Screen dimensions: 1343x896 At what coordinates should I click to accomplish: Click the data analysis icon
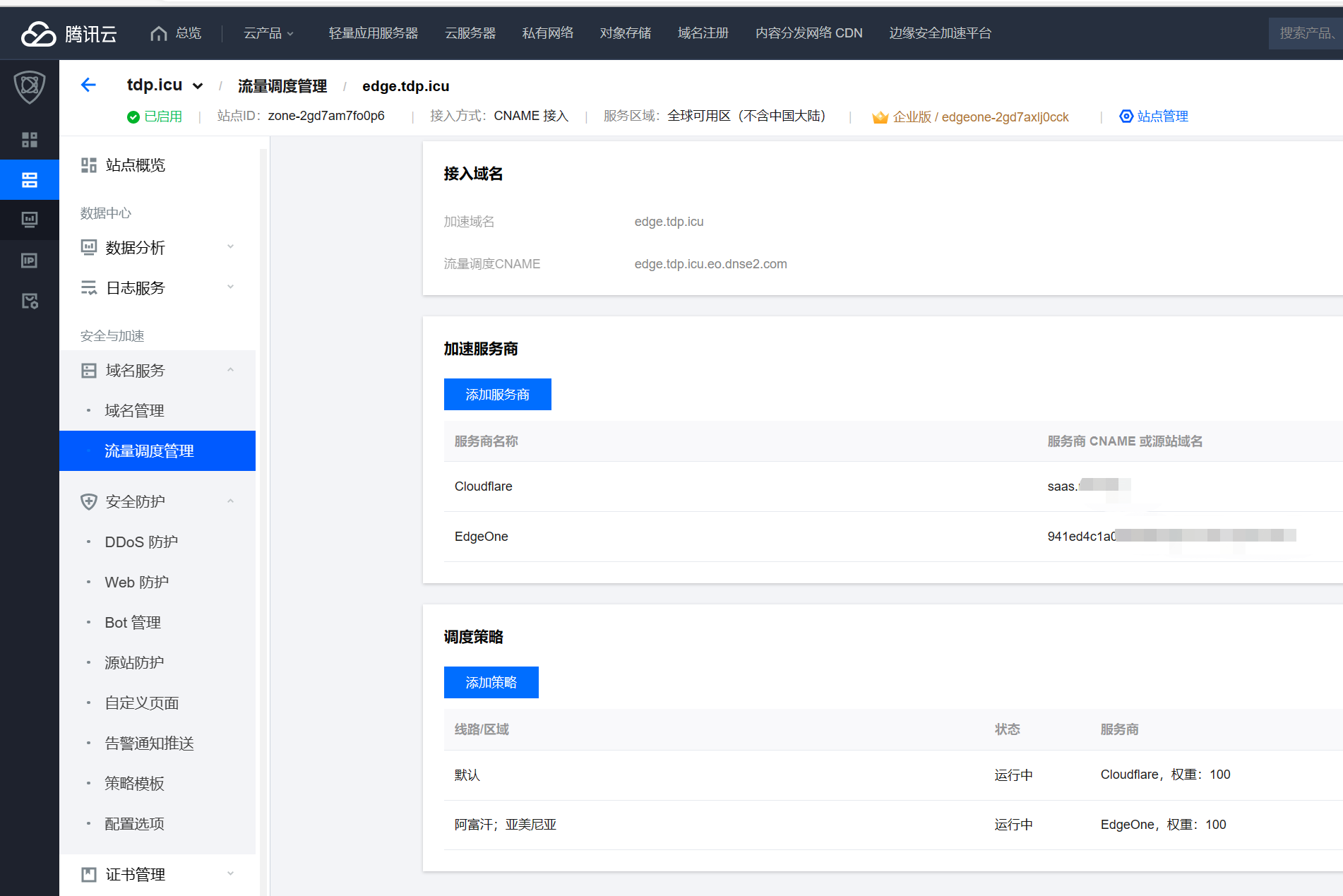click(89, 247)
